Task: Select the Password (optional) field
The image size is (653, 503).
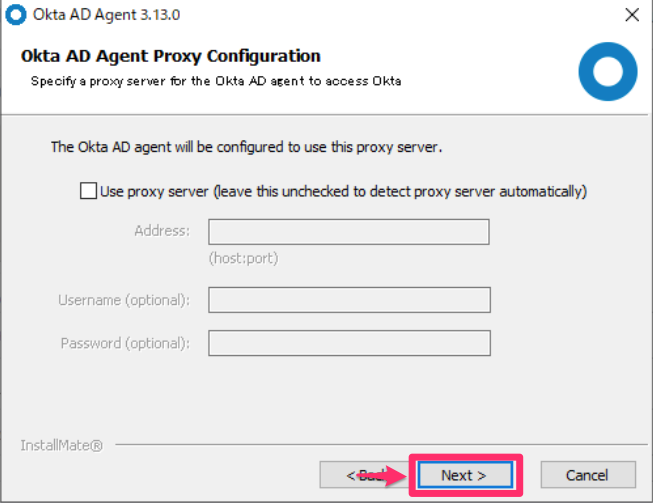Action: (x=348, y=343)
